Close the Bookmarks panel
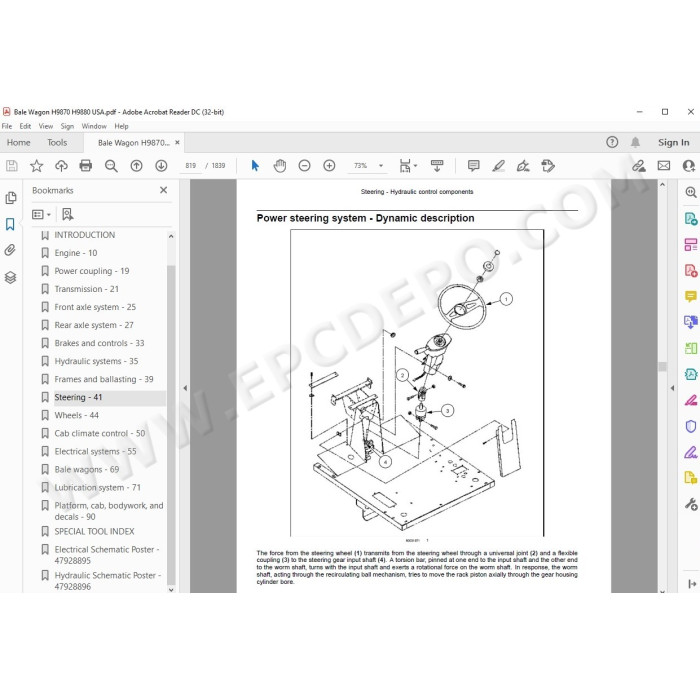This screenshot has height=700, width=700. click(163, 190)
